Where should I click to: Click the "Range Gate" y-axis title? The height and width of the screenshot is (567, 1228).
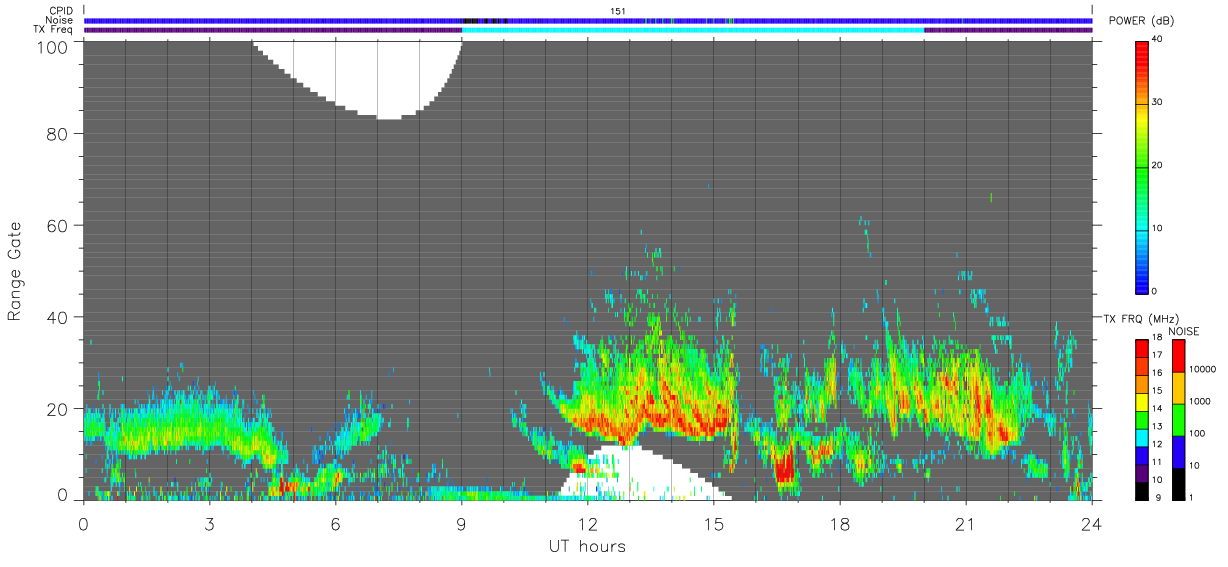15,271
